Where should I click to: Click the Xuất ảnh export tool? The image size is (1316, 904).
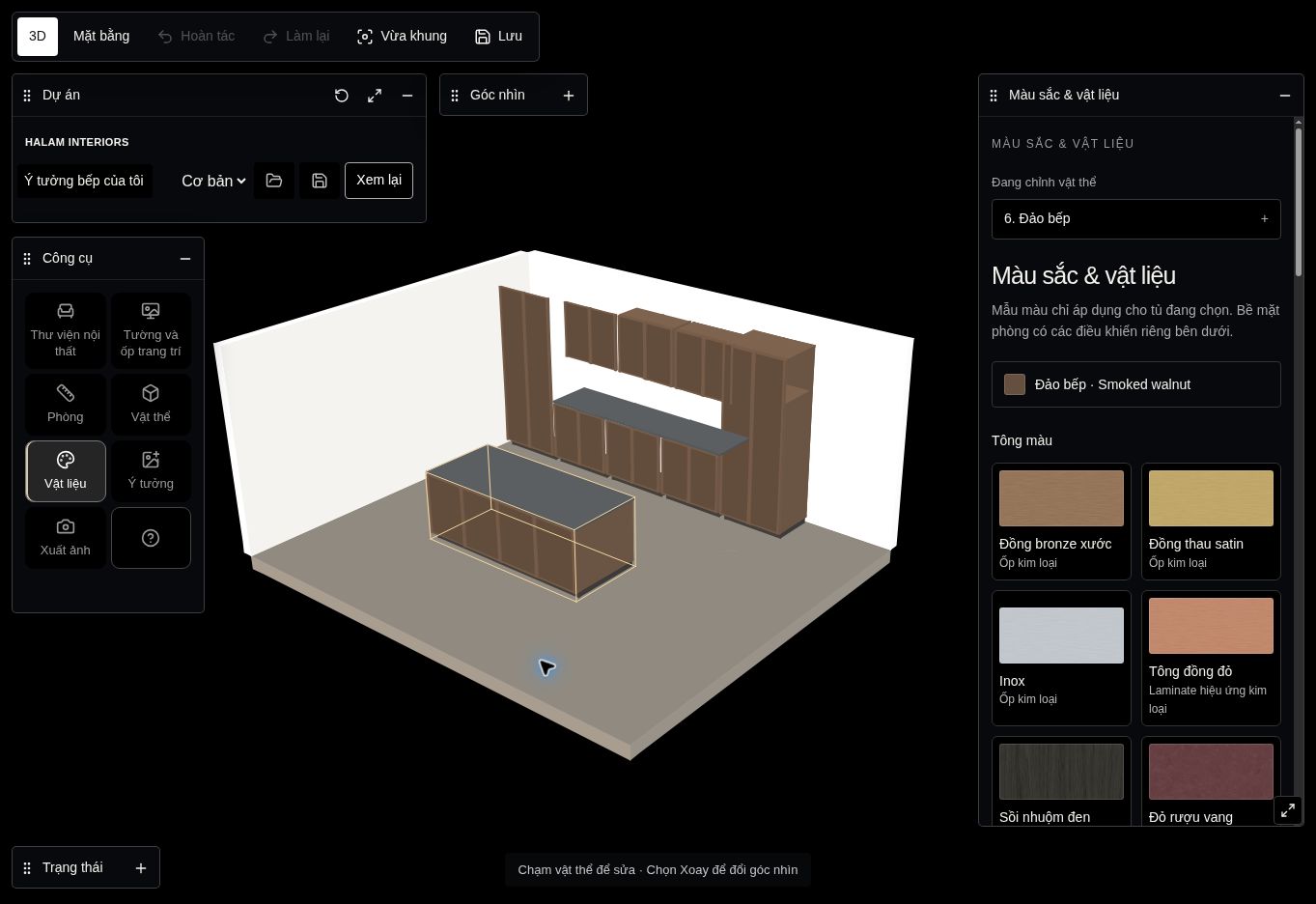point(66,538)
